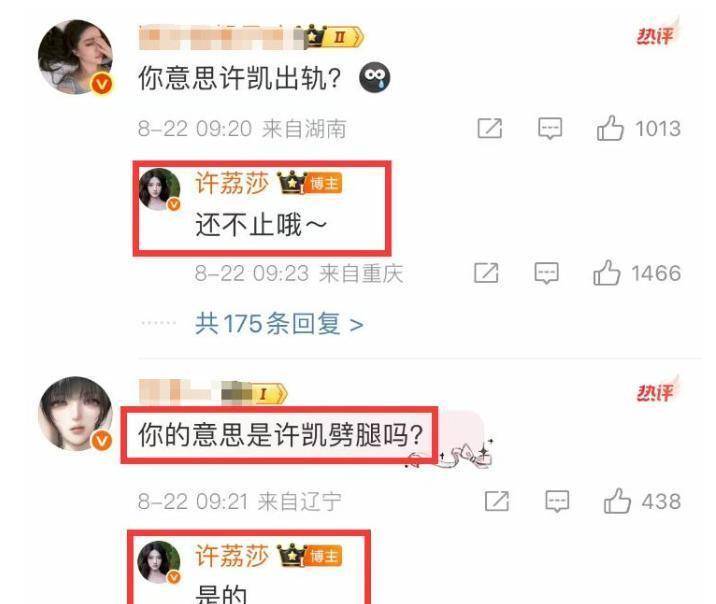
Task: Share the 09:23 Chongqing reply
Action: [486, 273]
